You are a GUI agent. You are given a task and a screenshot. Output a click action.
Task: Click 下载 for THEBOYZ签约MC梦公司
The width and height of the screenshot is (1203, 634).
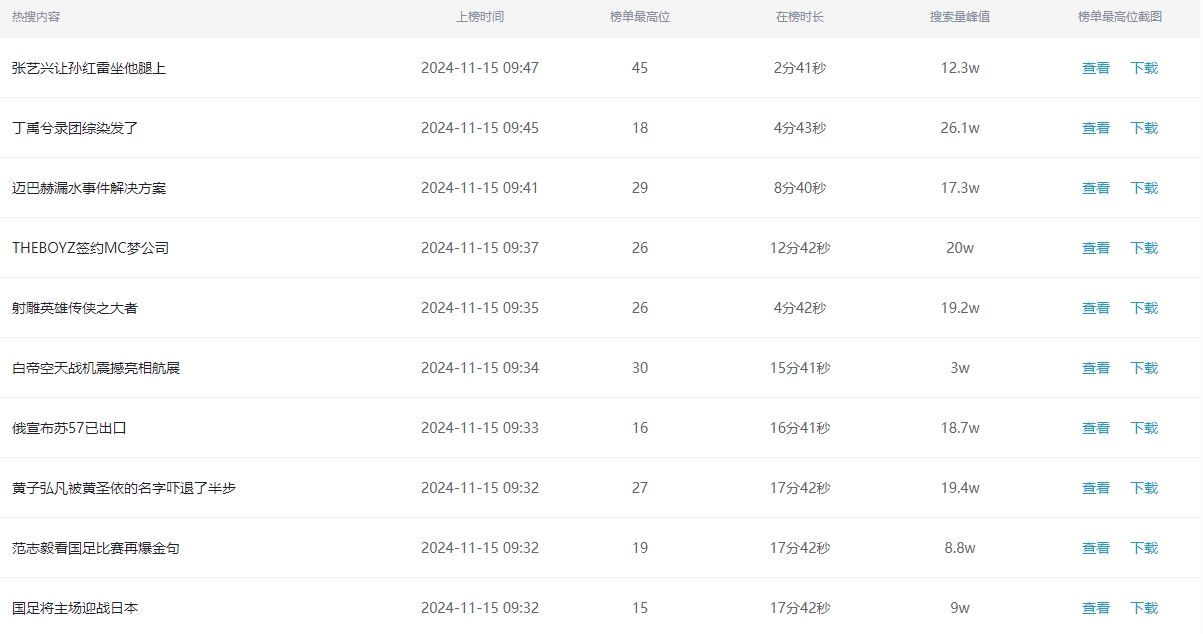(x=1144, y=248)
